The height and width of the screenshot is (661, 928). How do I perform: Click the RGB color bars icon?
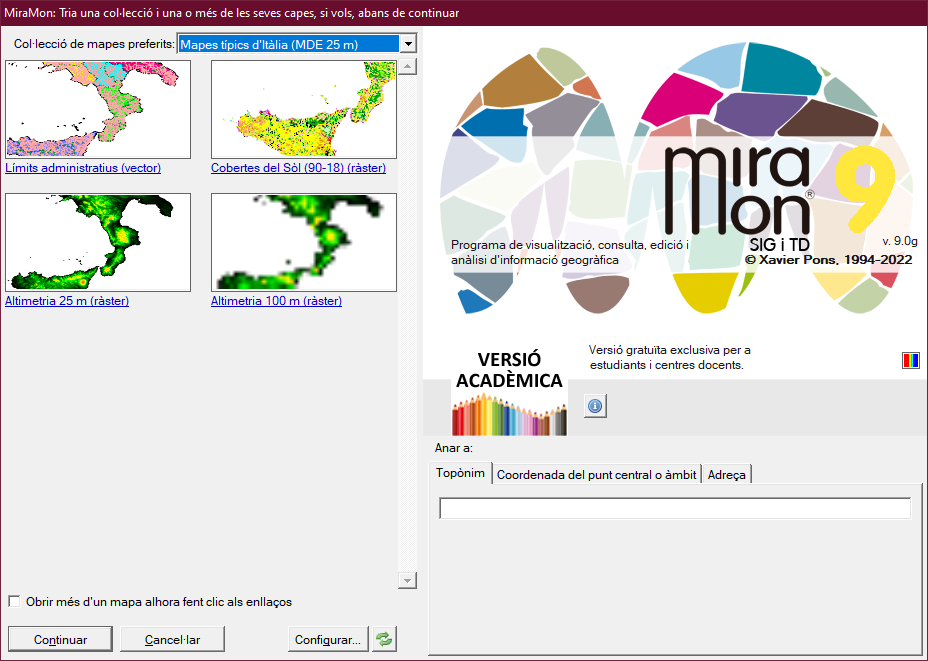point(910,360)
